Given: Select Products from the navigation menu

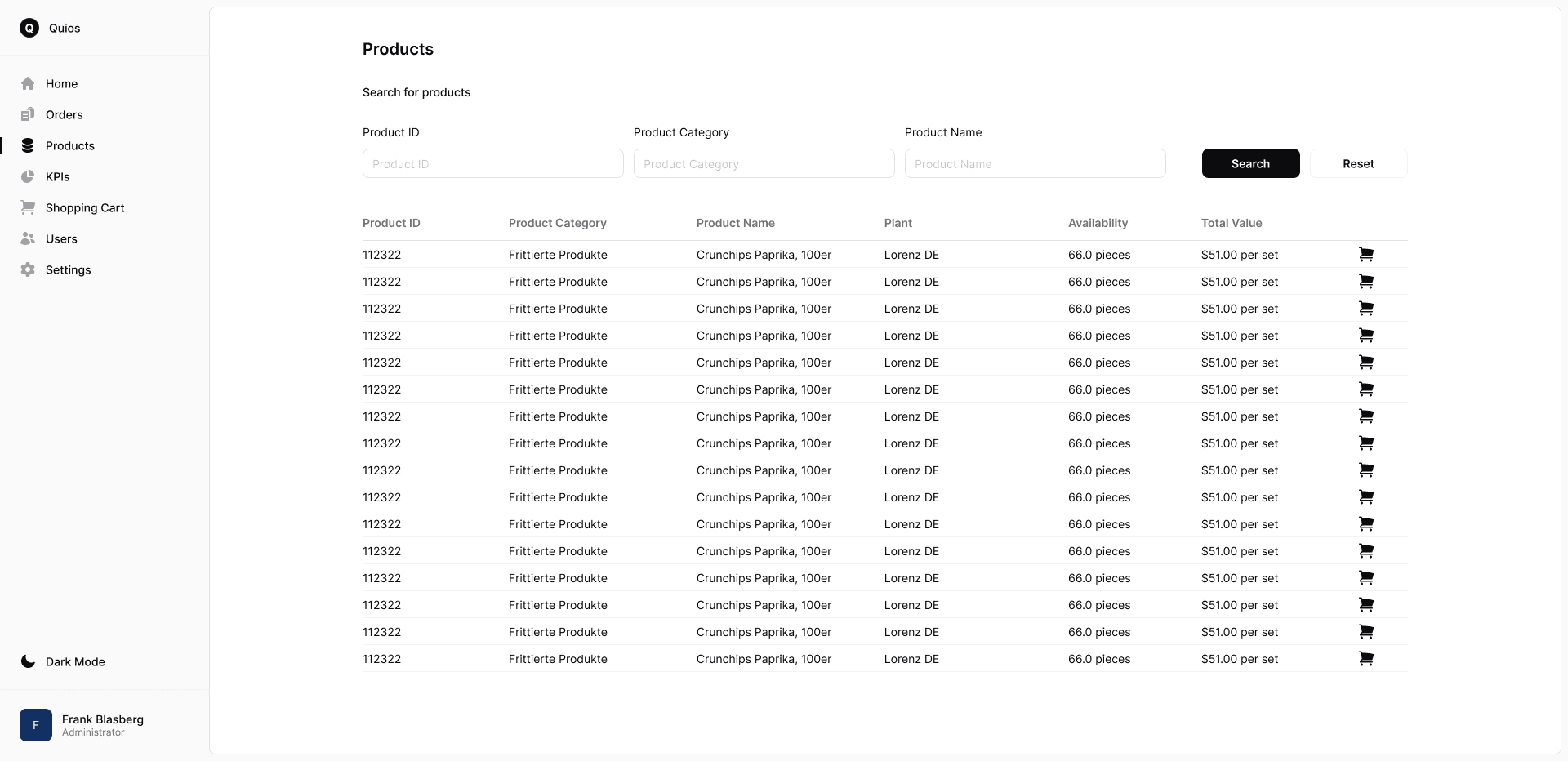Looking at the screenshot, I should click(70, 145).
